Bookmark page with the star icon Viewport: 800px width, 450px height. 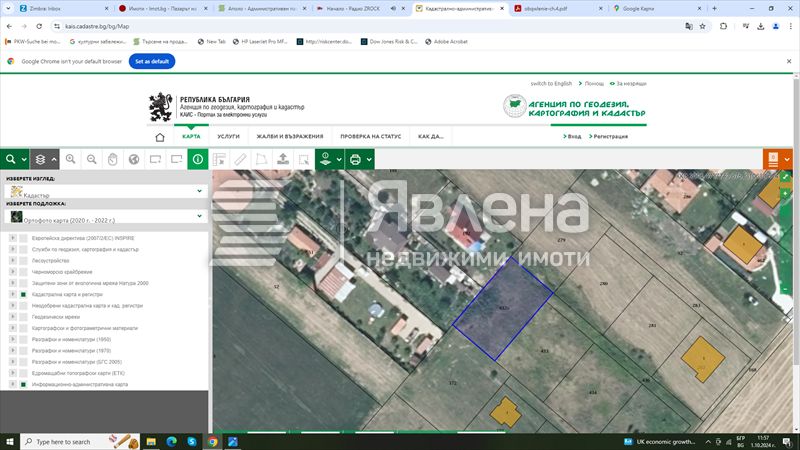(x=703, y=26)
